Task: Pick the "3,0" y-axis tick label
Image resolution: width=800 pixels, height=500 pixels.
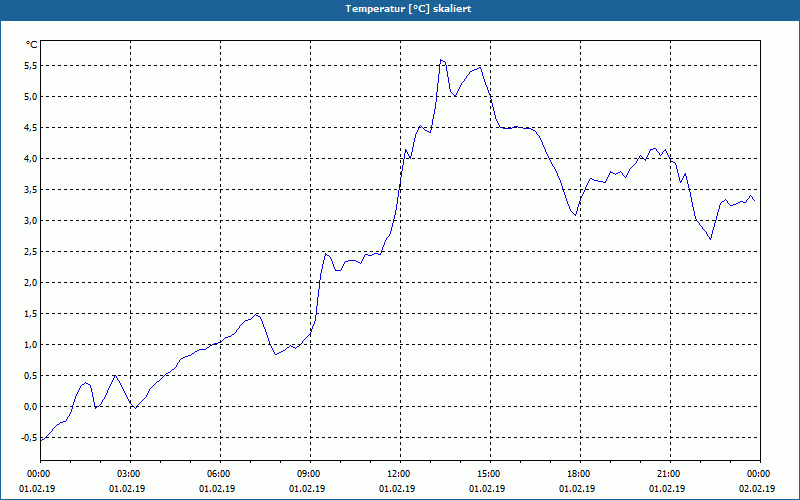Action: [x=31, y=220]
